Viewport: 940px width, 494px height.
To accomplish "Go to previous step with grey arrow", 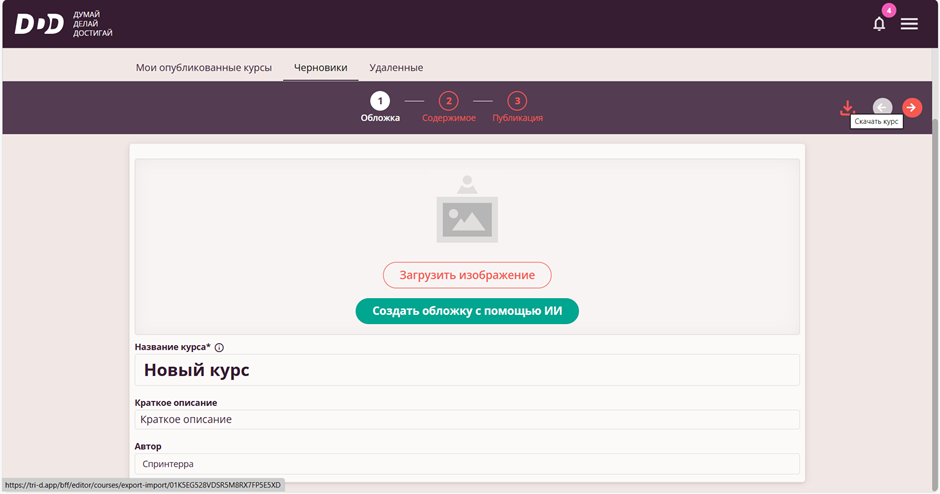I will (882, 107).
